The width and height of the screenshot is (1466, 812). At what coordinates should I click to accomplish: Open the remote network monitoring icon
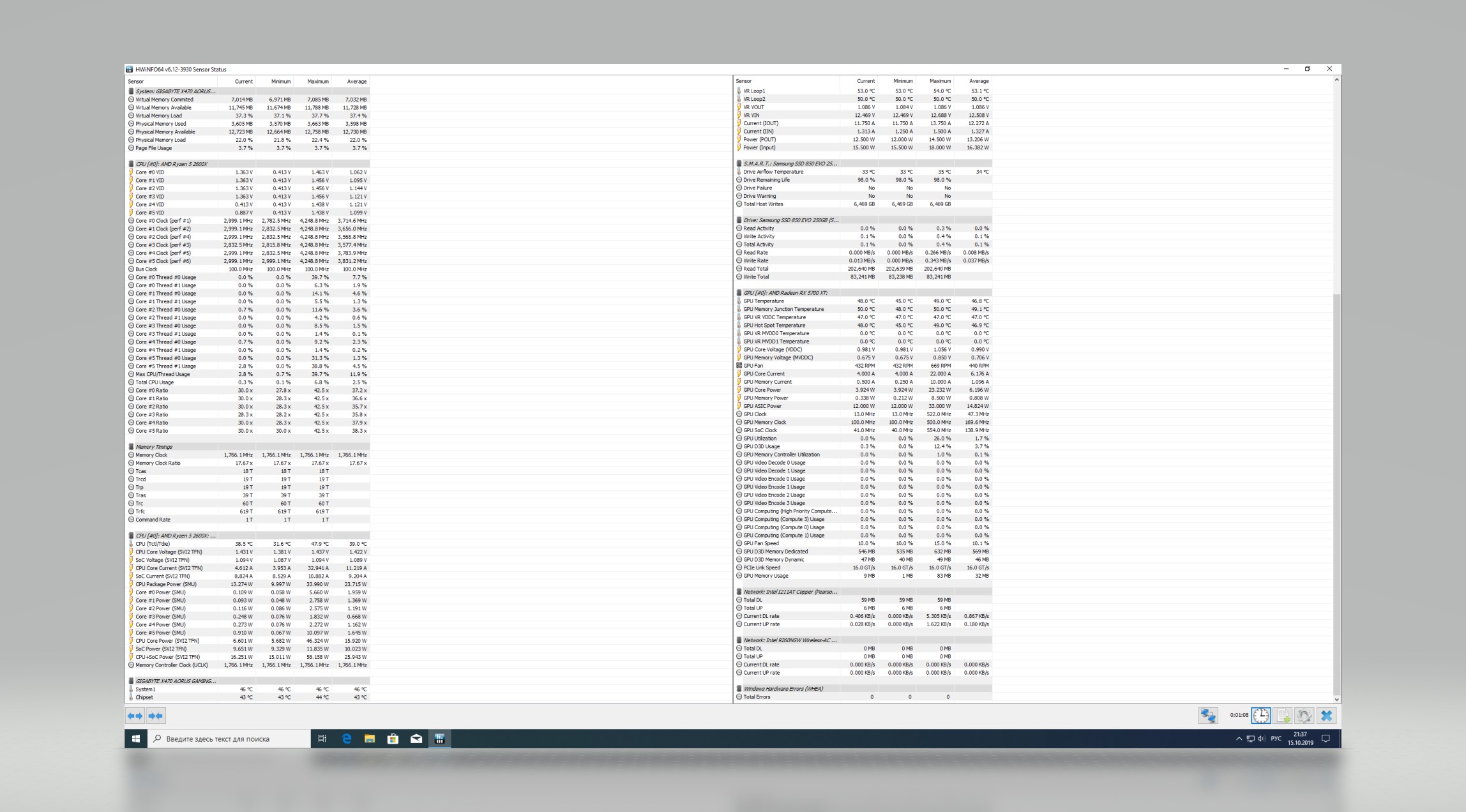click(1207, 716)
